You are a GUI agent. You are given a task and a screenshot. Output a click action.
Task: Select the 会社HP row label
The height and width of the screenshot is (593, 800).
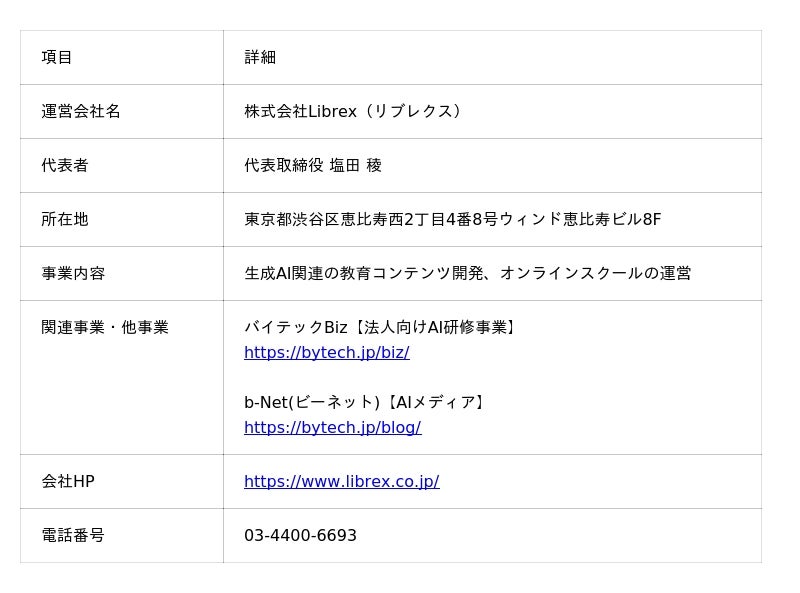68,482
